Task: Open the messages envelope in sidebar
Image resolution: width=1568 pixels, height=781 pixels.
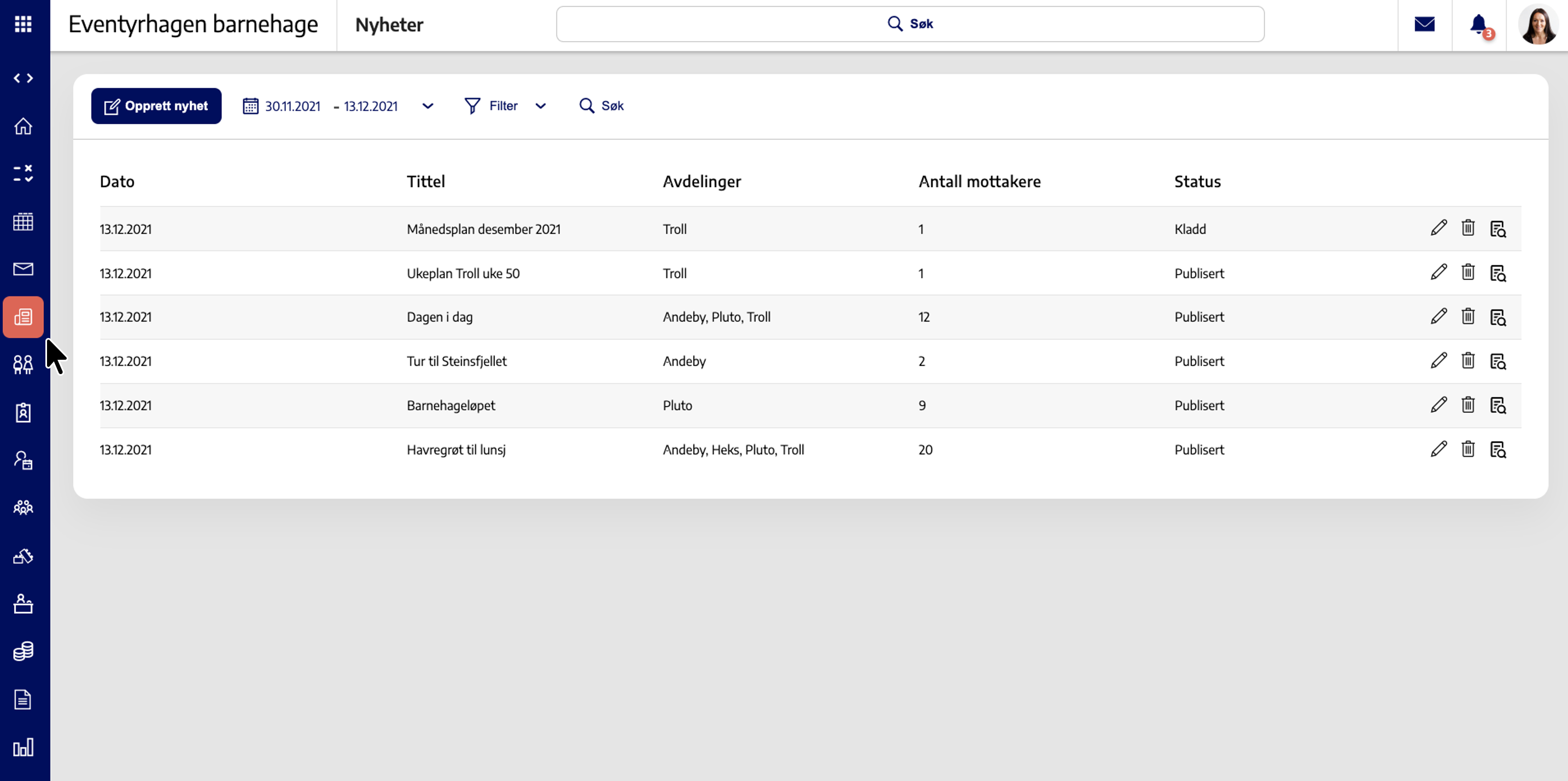Action: tap(23, 269)
